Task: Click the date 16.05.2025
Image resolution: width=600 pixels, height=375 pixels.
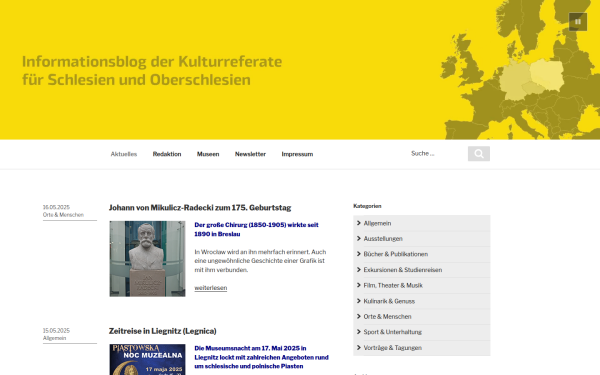Action: tap(56, 207)
